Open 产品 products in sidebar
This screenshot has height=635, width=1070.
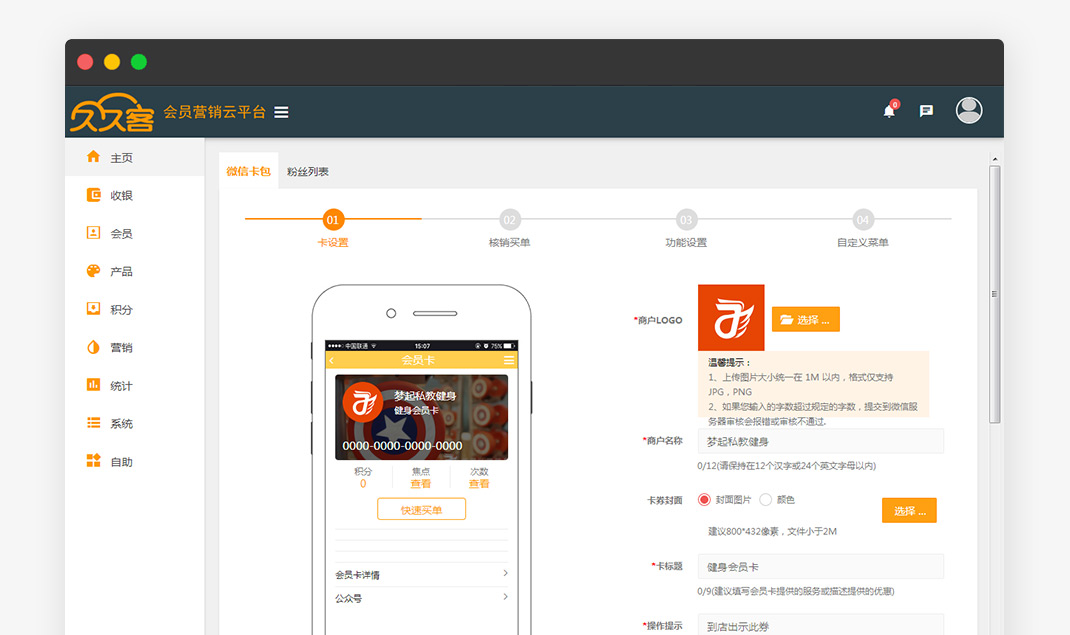click(121, 272)
